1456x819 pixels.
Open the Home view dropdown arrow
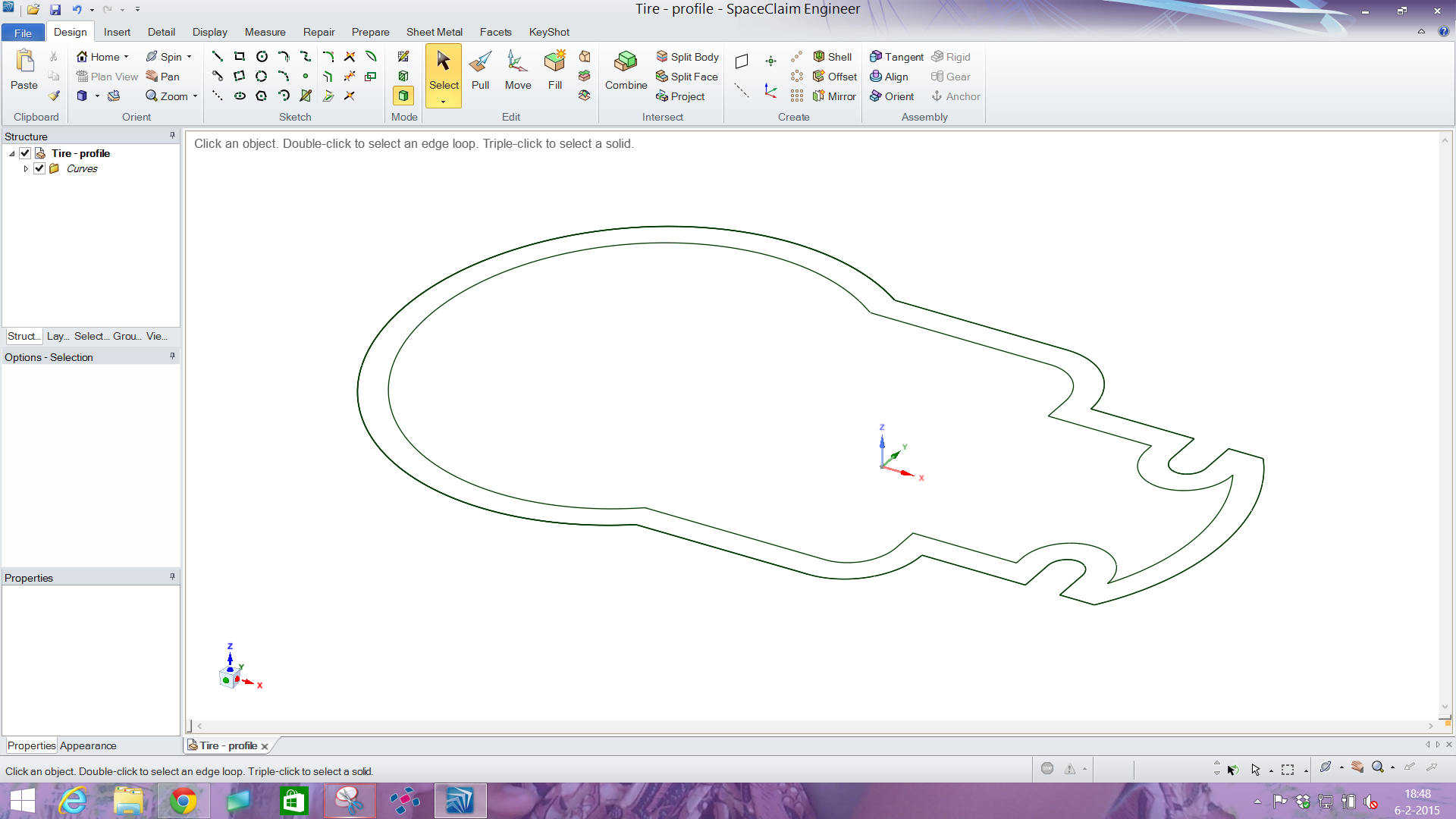click(127, 57)
